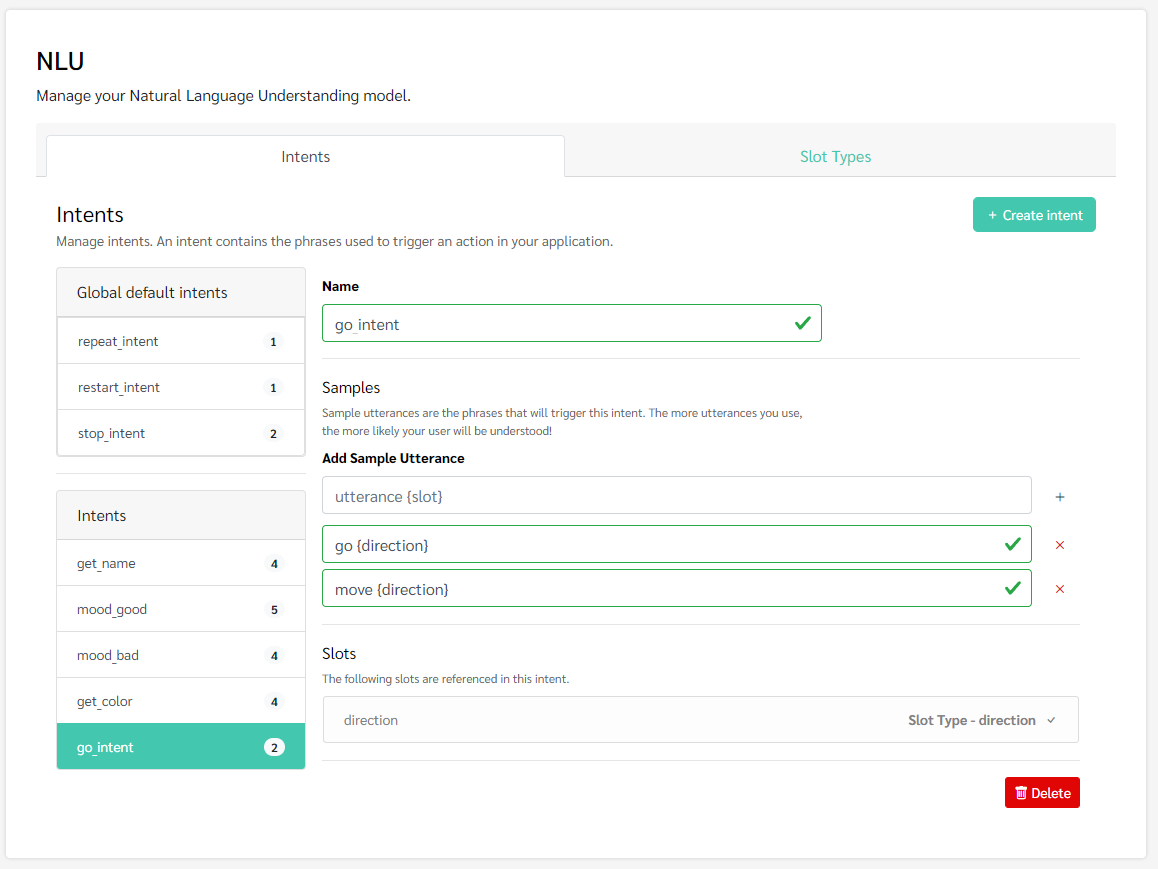Edit the 'go {direction}' sample field
Viewport: 1158px width, 869px height.
[x=676, y=544]
